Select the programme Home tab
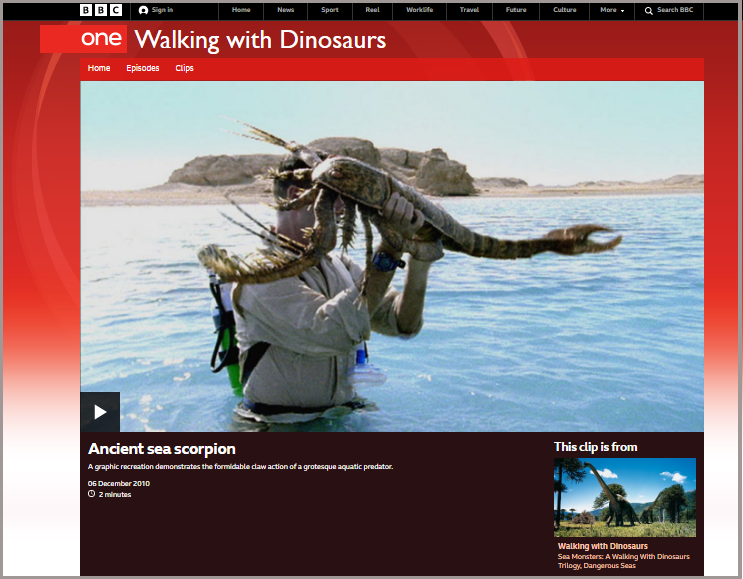 tap(99, 68)
